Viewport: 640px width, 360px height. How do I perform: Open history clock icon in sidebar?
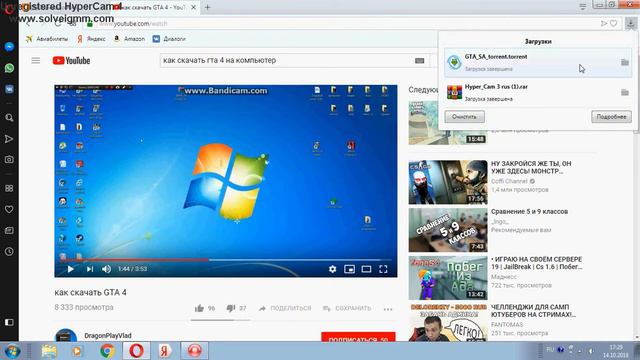(x=9, y=252)
